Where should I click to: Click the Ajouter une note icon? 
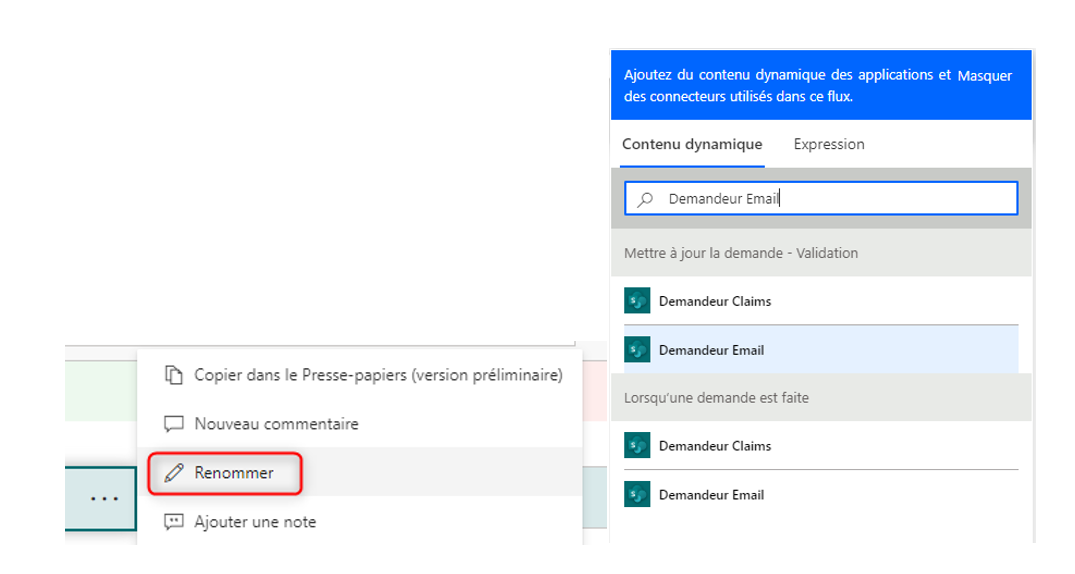point(173,522)
